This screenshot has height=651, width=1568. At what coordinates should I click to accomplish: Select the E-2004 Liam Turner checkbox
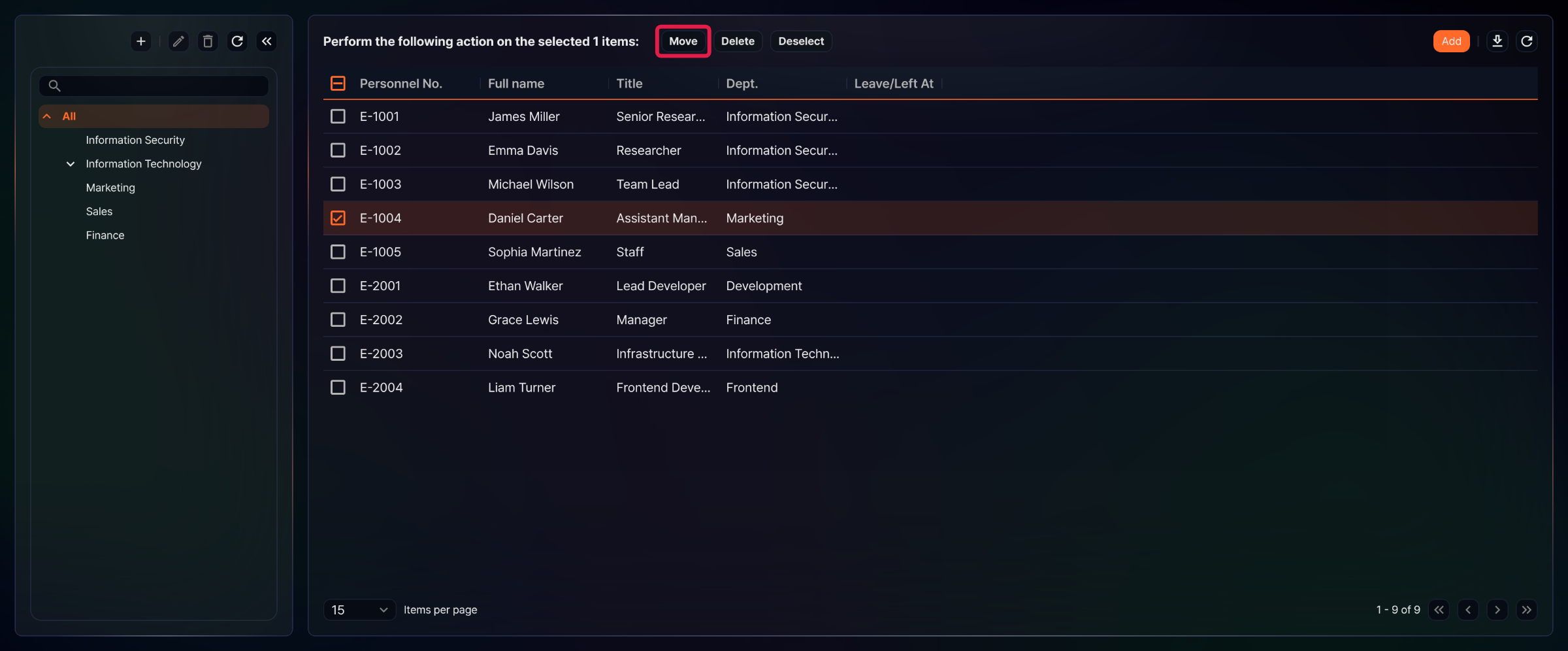coord(338,388)
